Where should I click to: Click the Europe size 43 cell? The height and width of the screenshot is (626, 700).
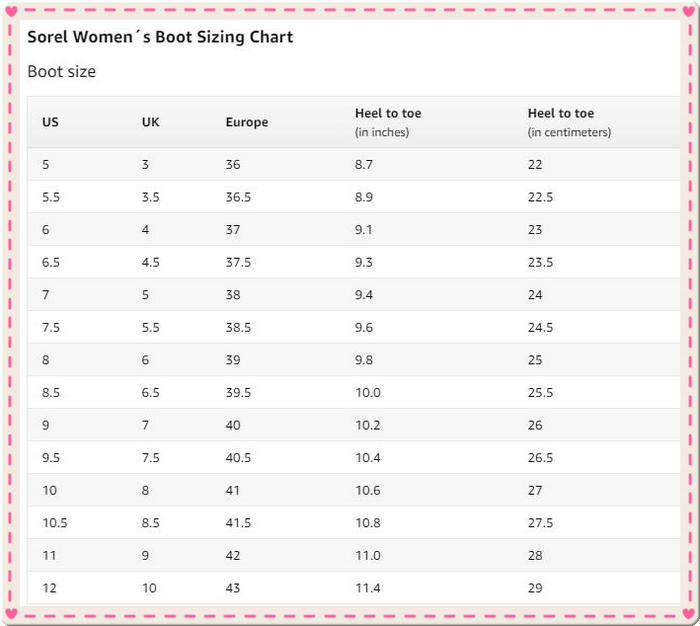pos(233,588)
